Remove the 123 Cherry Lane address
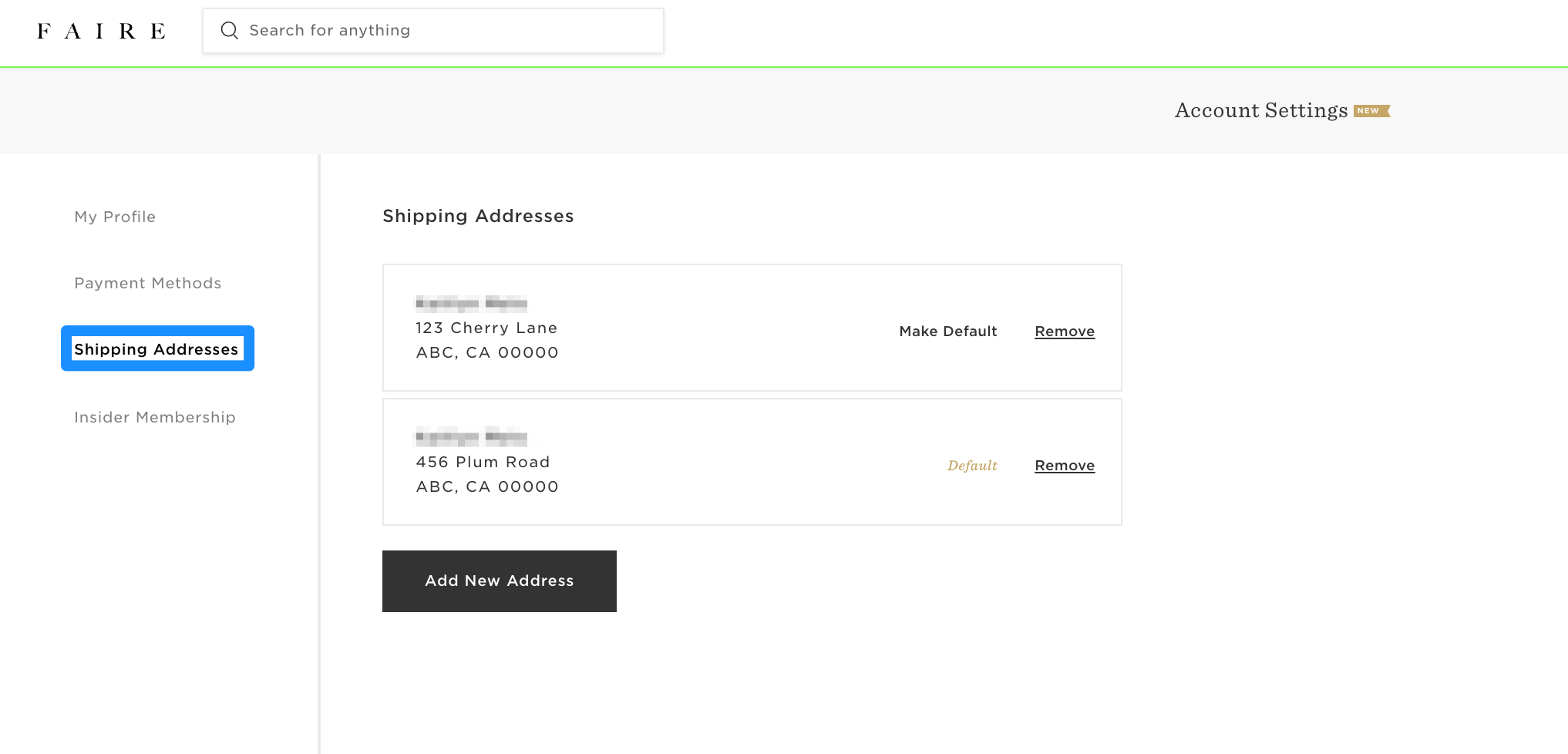Image resolution: width=1568 pixels, height=754 pixels. [1064, 332]
